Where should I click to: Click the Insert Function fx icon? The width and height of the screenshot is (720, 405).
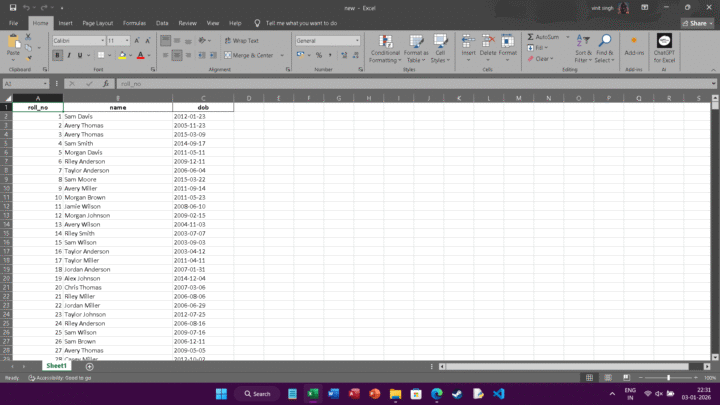106,84
